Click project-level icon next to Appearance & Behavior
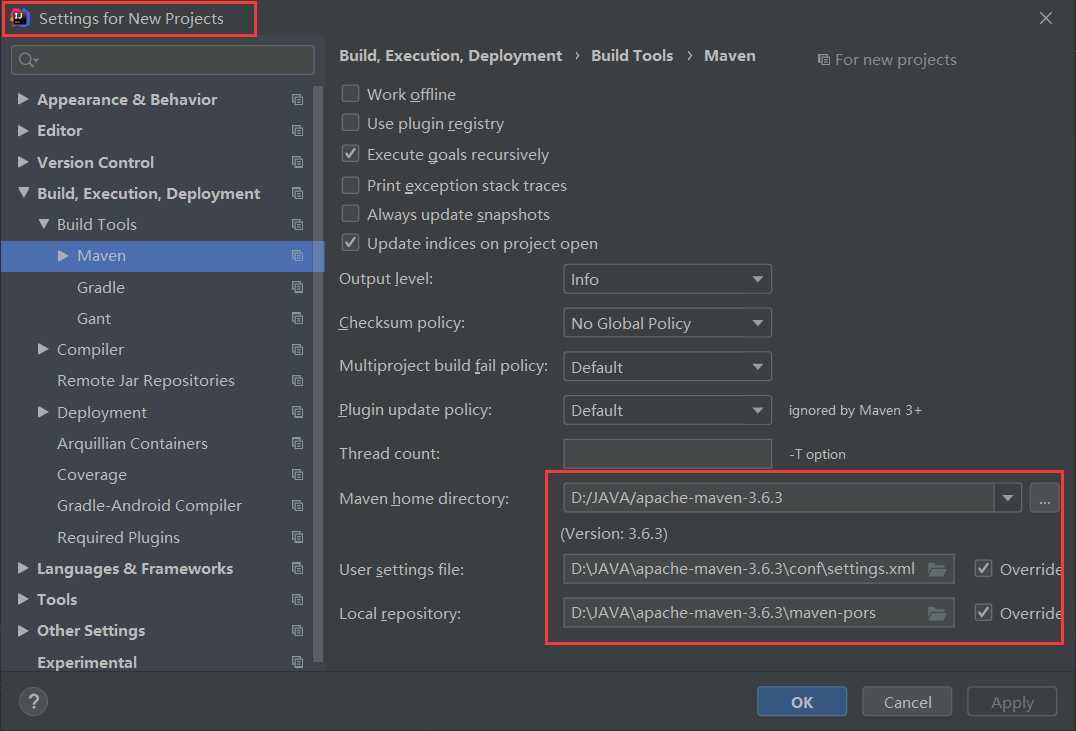This screenshot has height=731, width=1076. tap(297, 100)
